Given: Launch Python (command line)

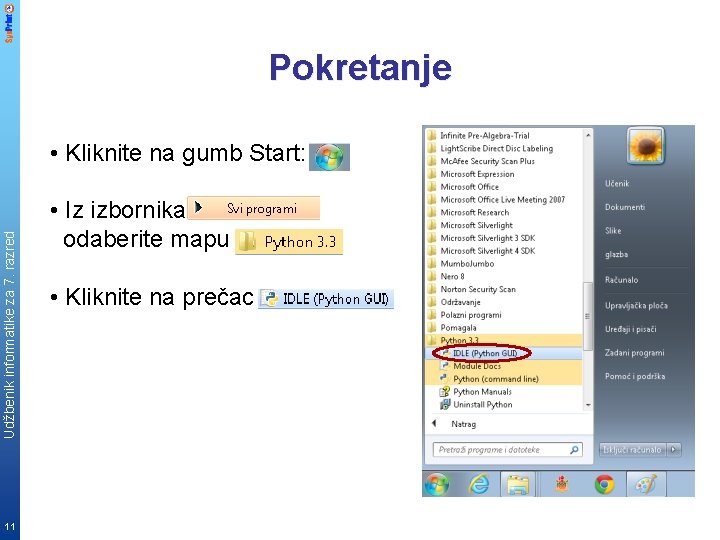Looking at the screenshot, I should [x=504, y=379].
